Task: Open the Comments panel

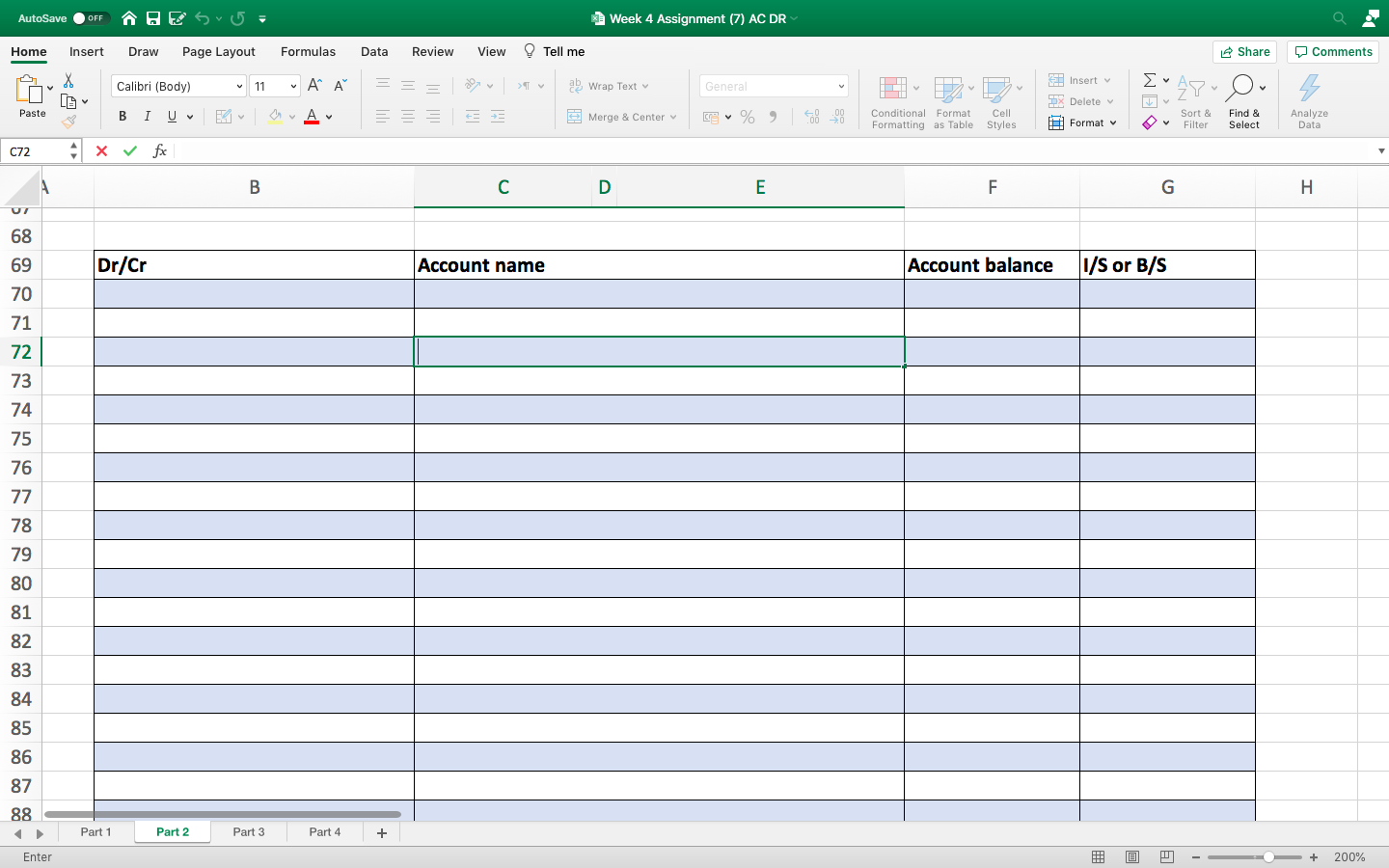Action: [x=1332, y=51]
